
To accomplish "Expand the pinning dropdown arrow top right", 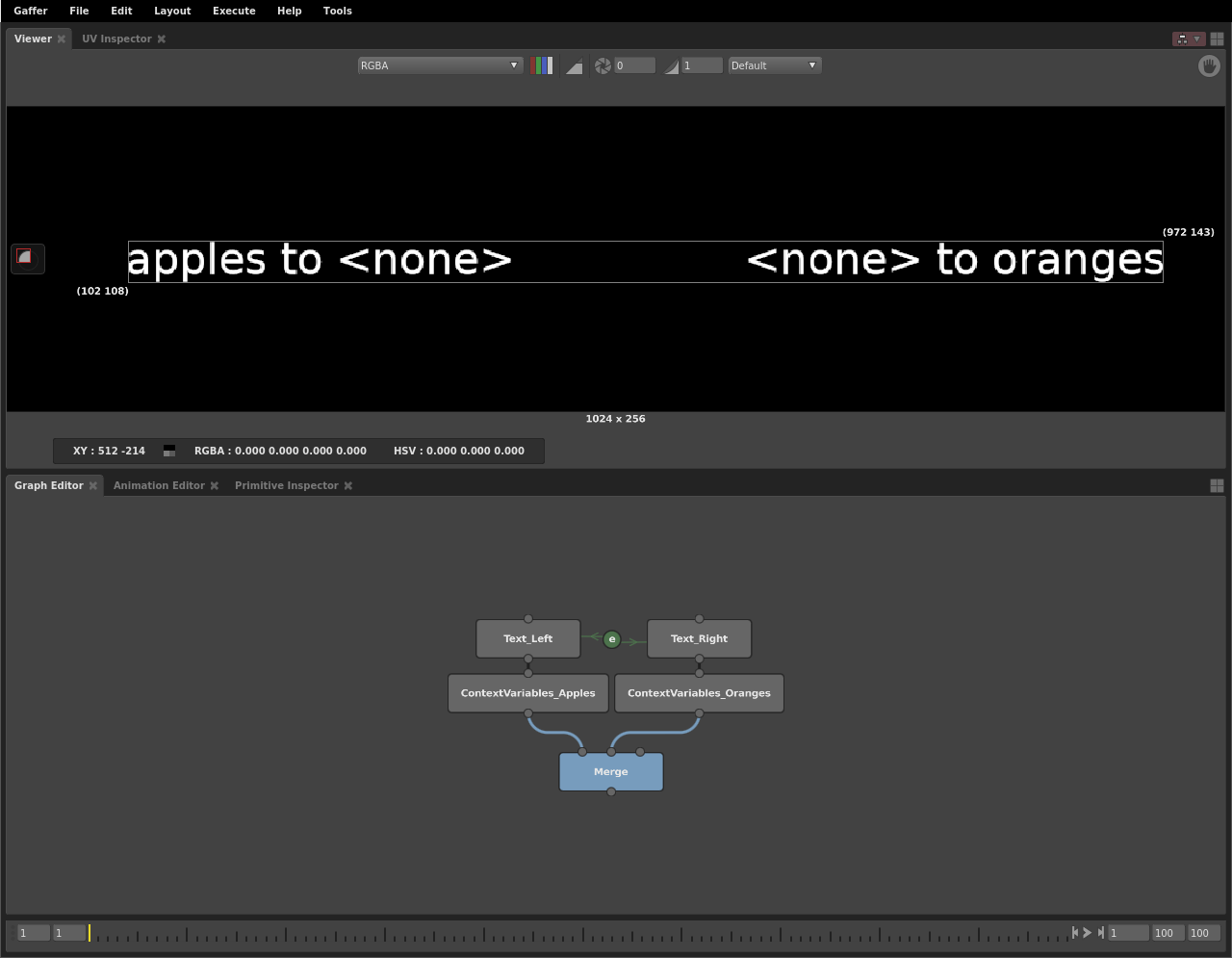I will point(1197,39).
